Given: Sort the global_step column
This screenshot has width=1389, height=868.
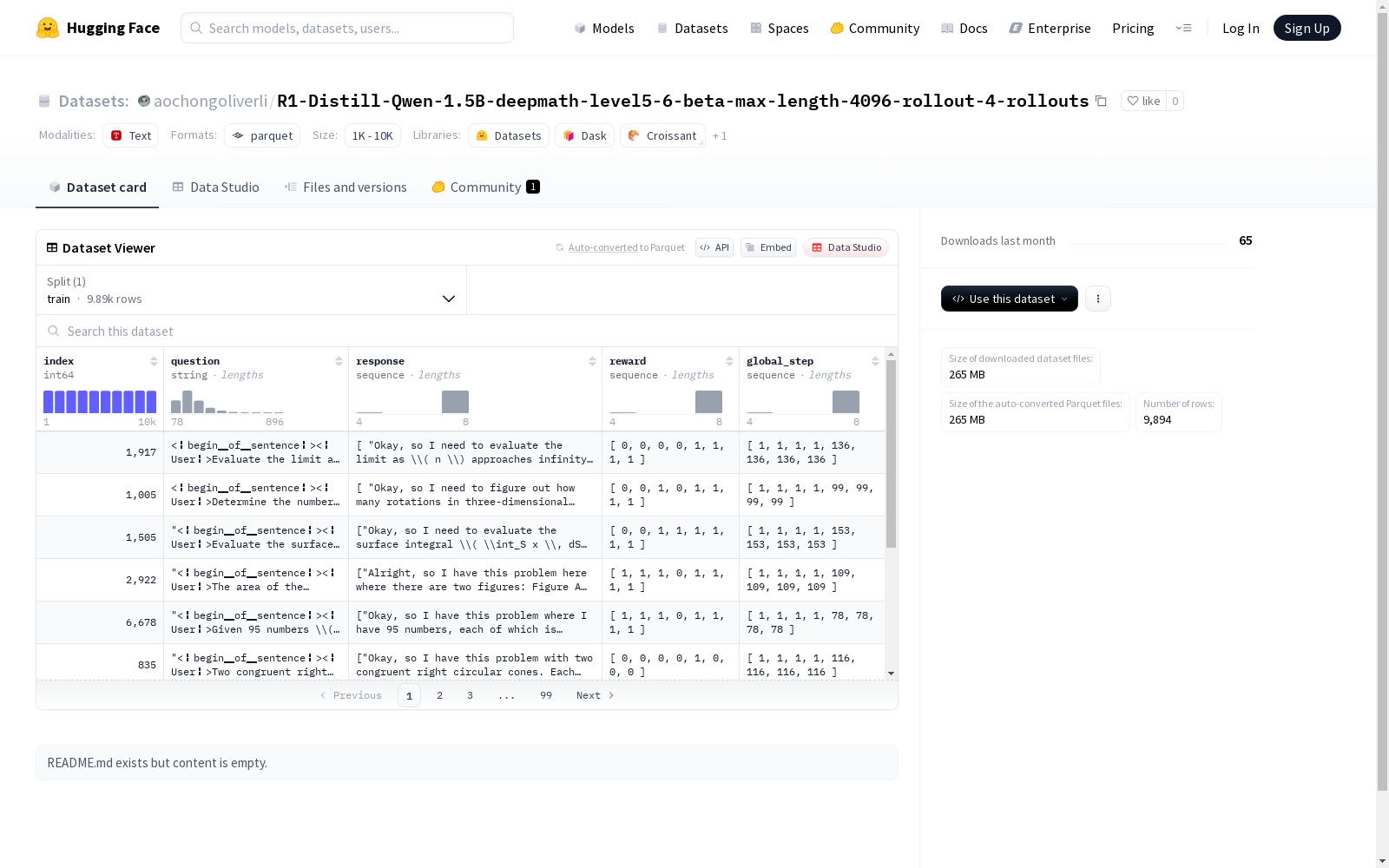Looking at the screenshot, I should click(875, 361).
